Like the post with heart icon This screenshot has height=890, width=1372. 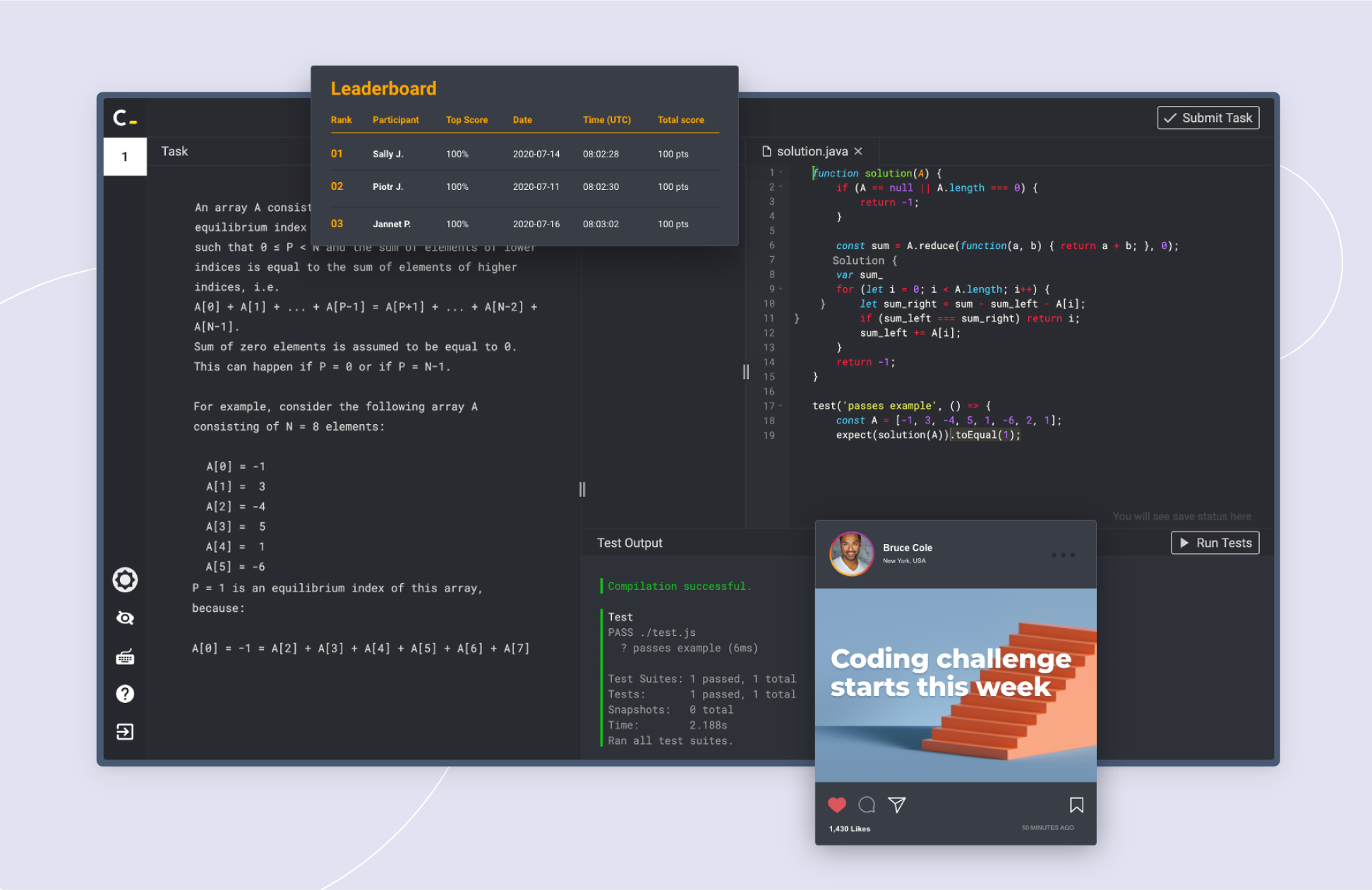pyautogui.click(x=837, y=805)
